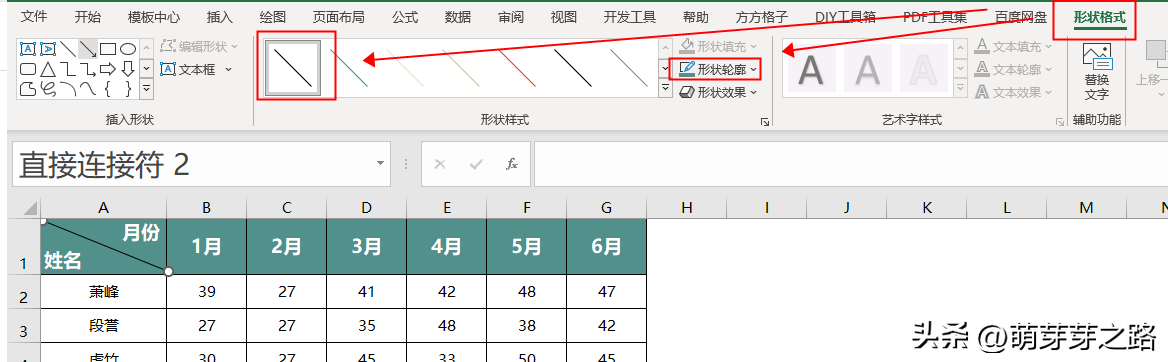This screenshot has height=362, width=1168.
Task: Click the 6月 header cell
Action: click(x=607, y=247)
